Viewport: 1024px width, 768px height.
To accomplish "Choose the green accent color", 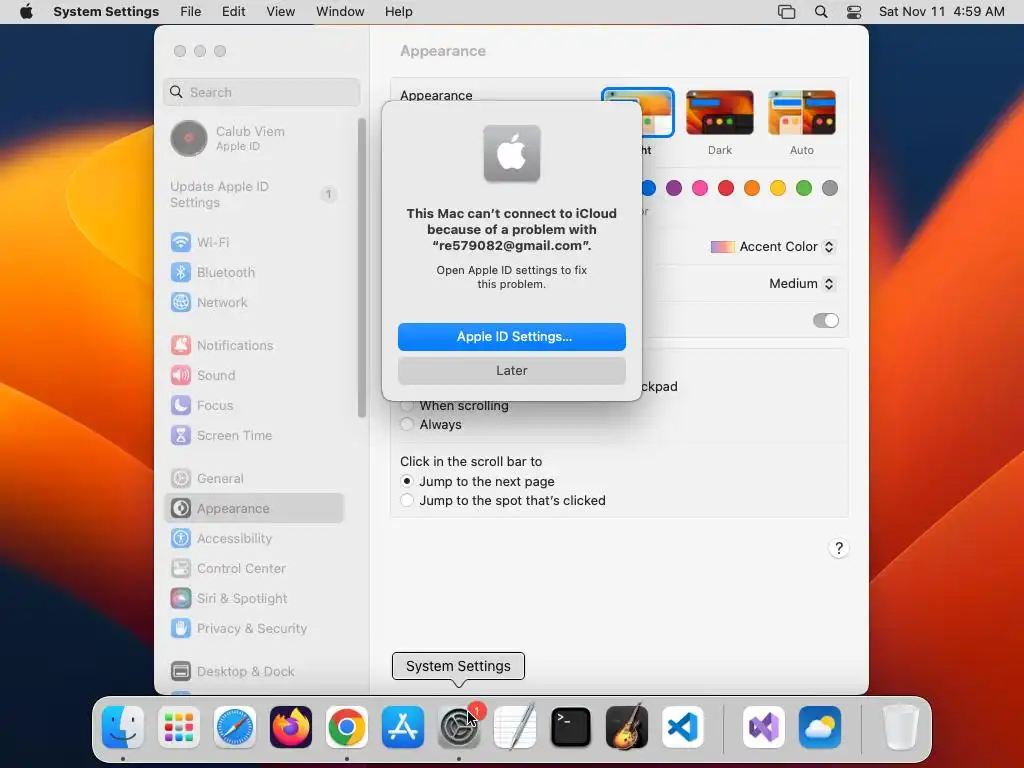I will pyautogui.click(x=804, y=188).
